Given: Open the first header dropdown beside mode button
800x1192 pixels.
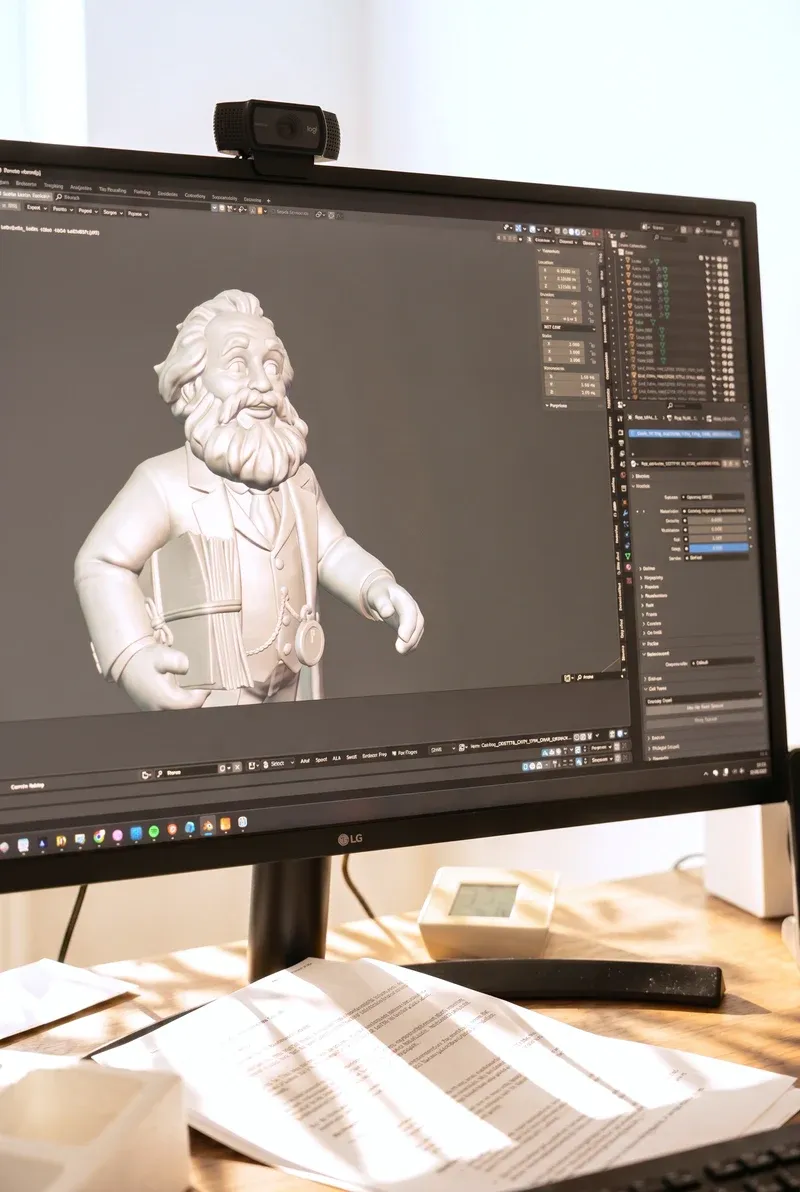Looking at the screenshot, I should 36,208.
